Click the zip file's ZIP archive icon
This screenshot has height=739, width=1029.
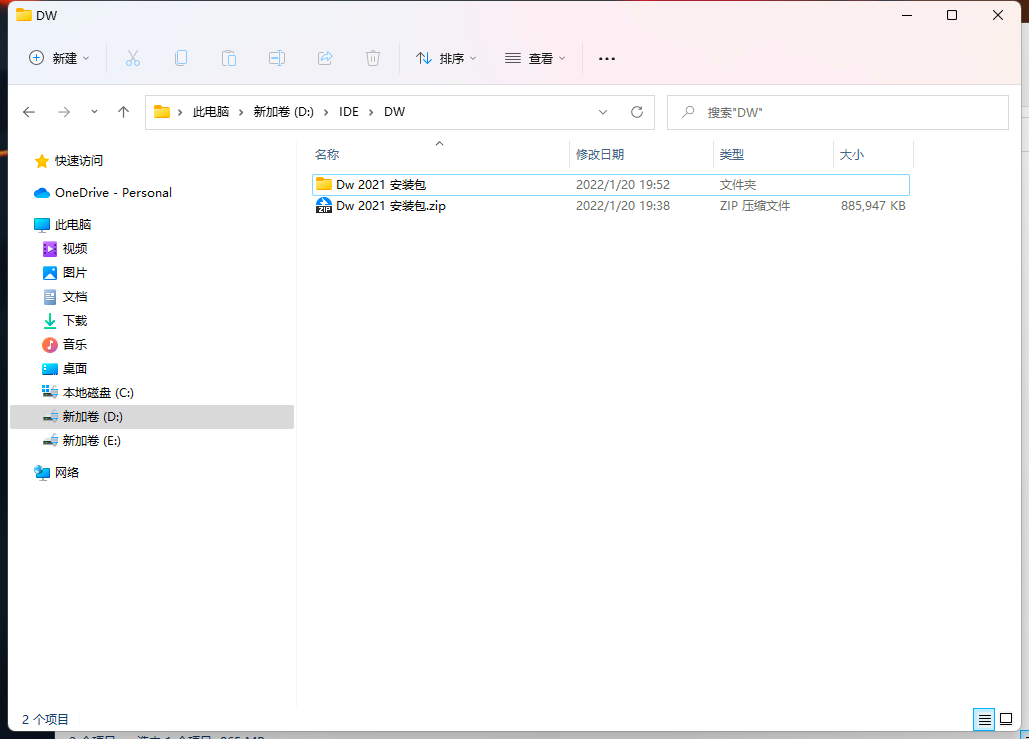[x=324, y=206]
